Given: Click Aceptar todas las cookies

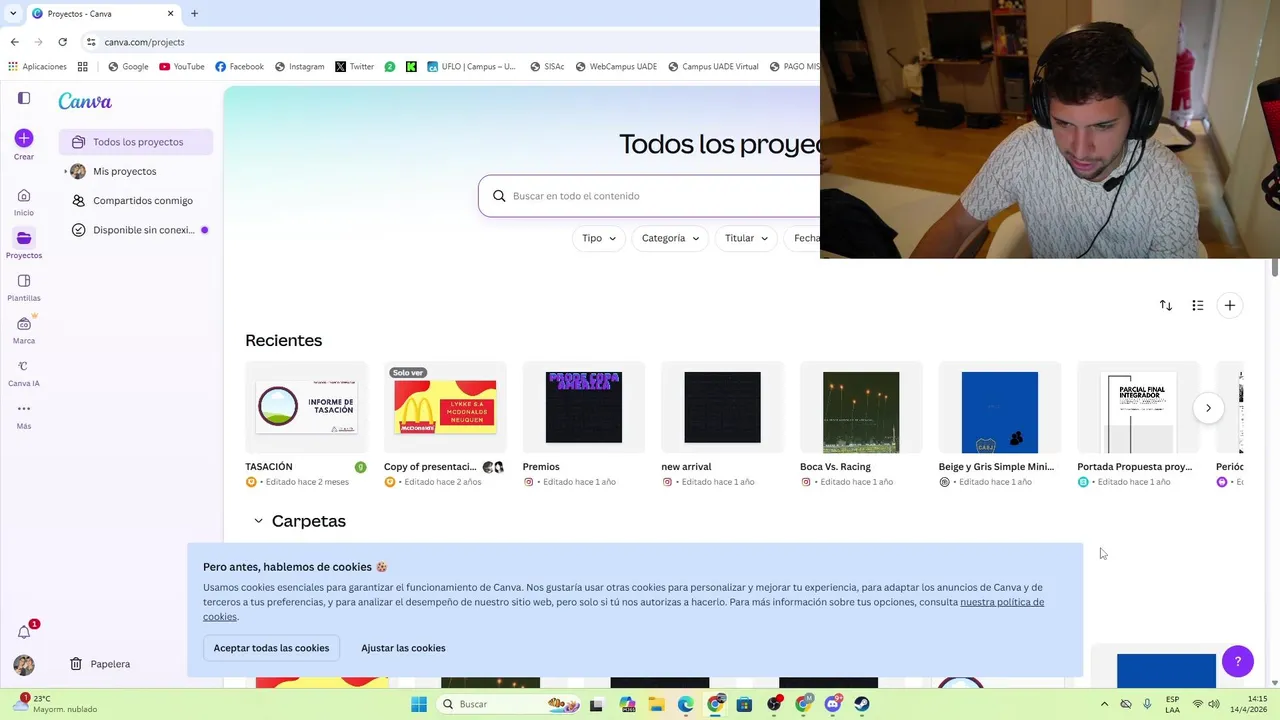Looking at the screenshot, I should (271, 648).
